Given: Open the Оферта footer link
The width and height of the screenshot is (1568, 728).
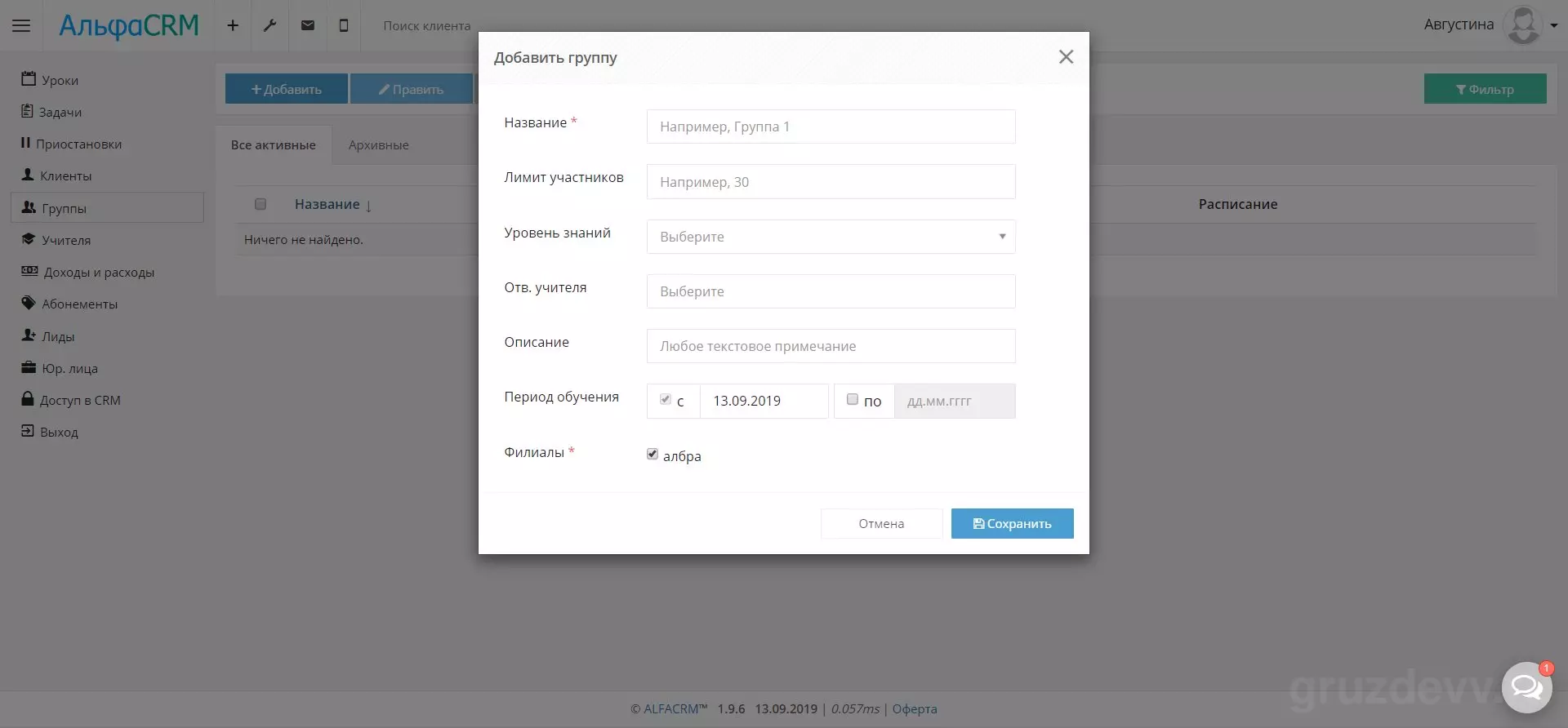Looking at the screenshot, I should coord(915,708).
